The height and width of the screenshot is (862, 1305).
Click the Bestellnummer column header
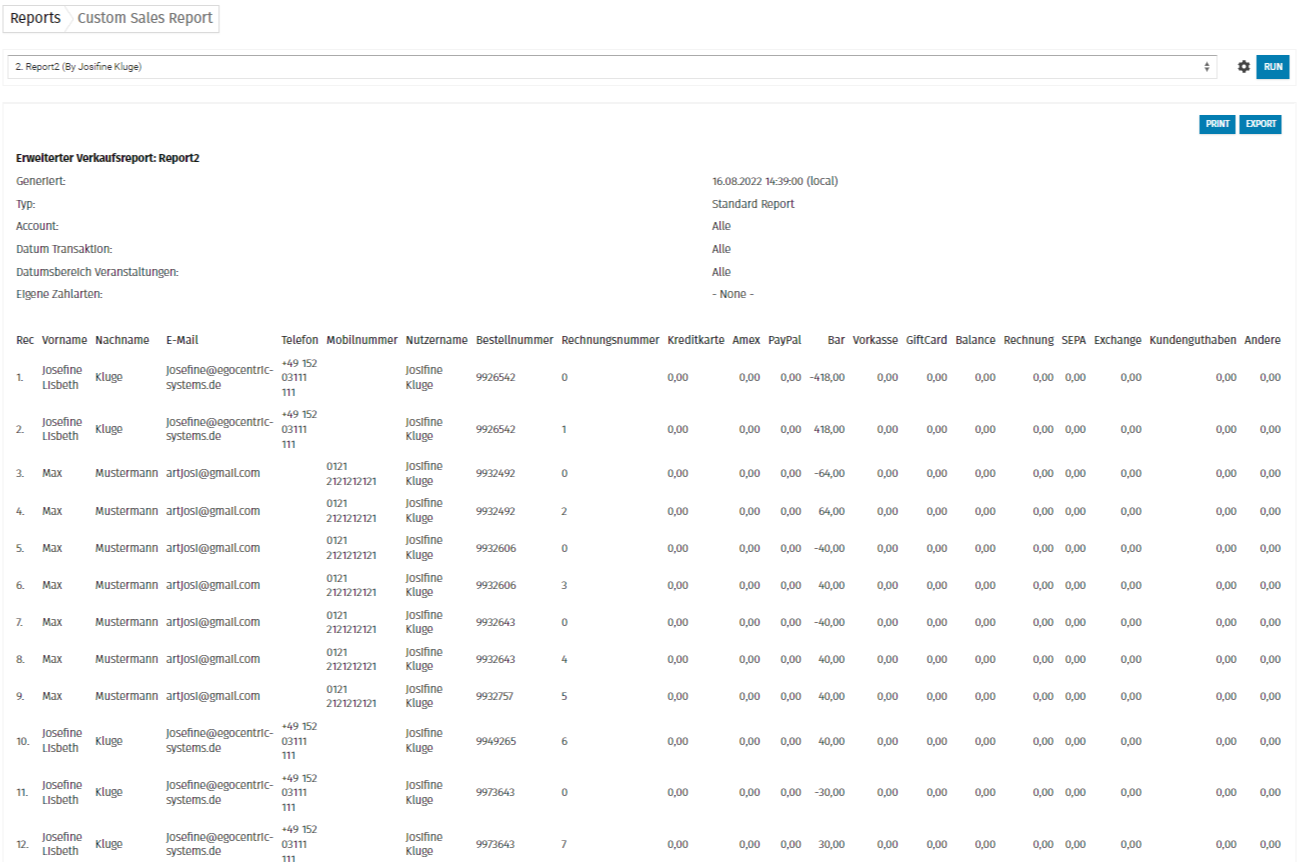pyautogui.click(x=514, y=340)
